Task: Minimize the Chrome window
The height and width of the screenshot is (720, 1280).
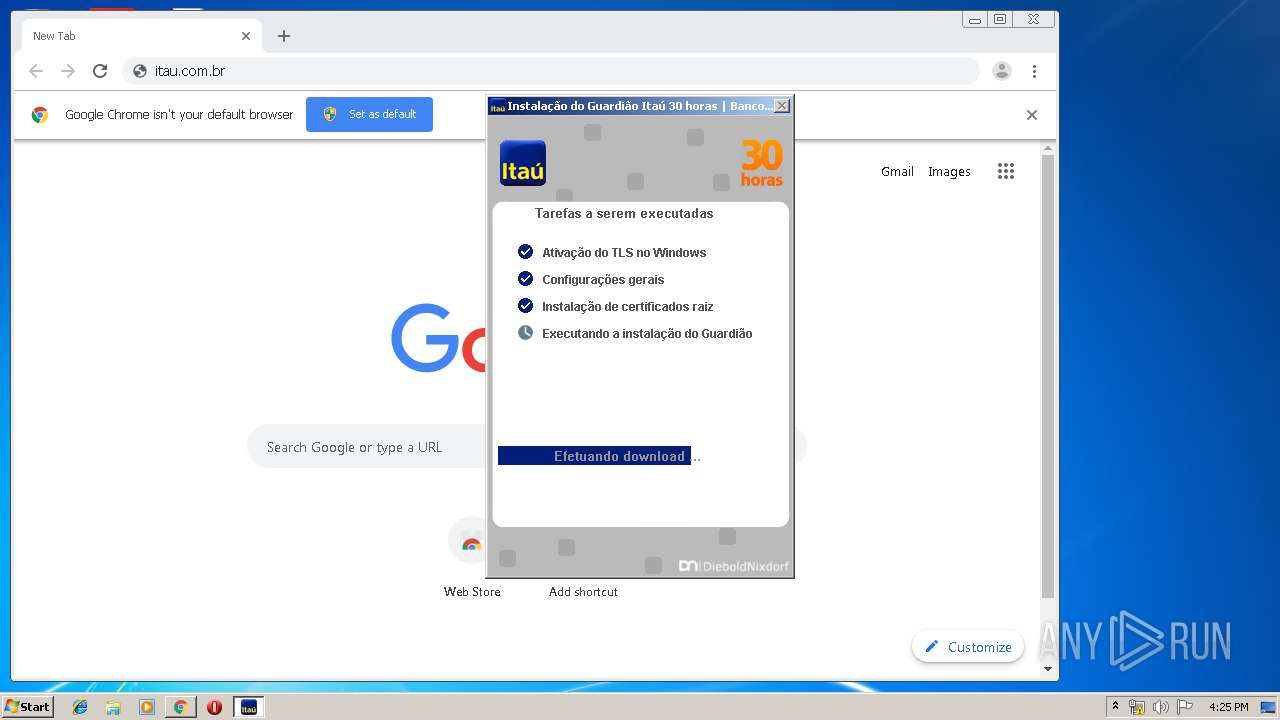Action: point(974,19)
